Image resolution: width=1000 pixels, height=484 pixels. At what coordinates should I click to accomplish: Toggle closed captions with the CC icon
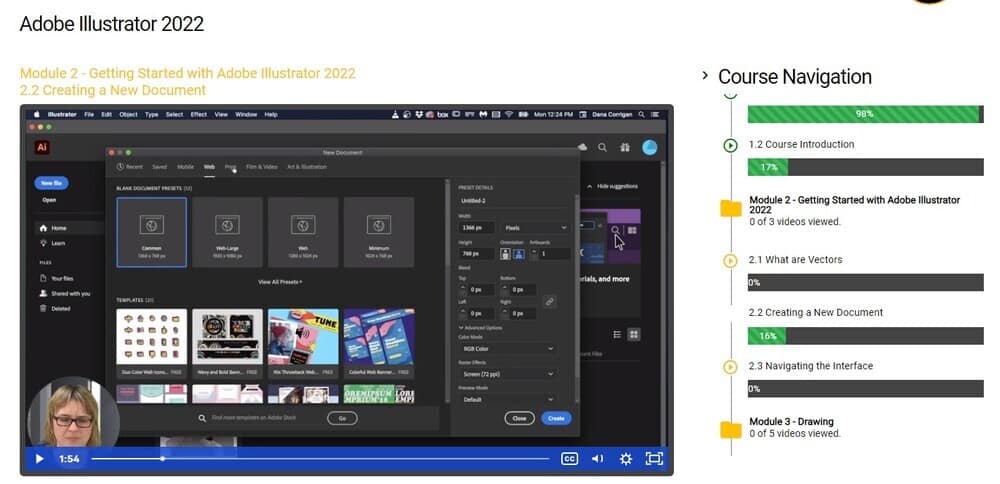pos(569,458)
